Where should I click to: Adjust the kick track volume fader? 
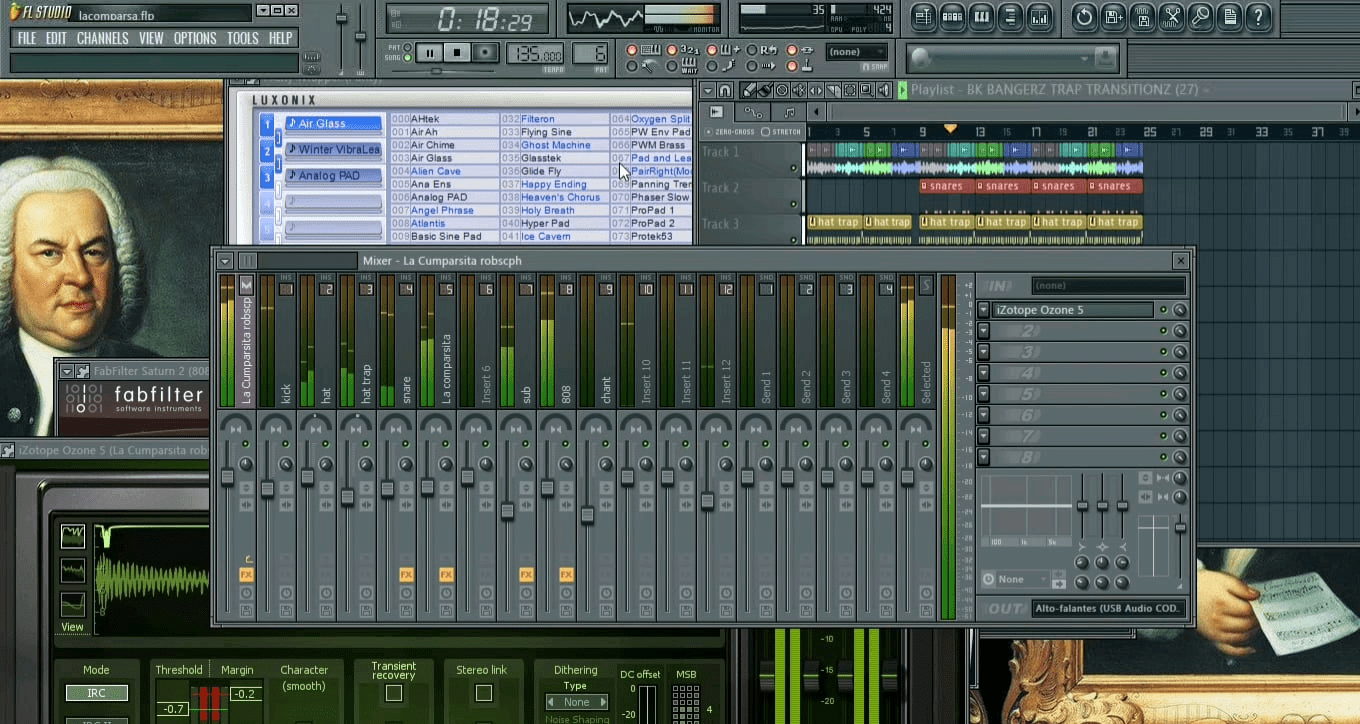point(267,488)
